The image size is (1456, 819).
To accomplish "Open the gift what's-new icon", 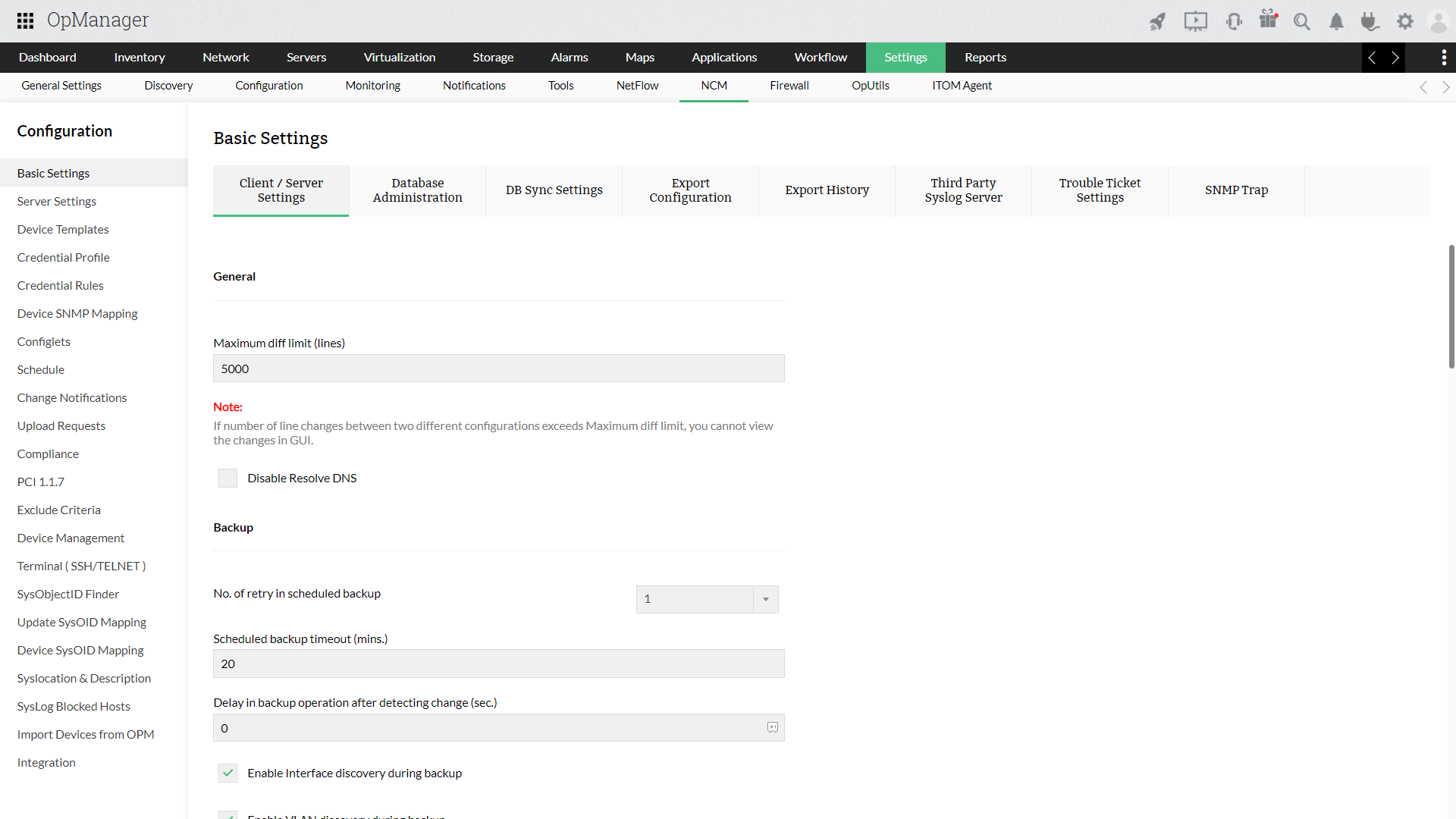I will 1268,20.
